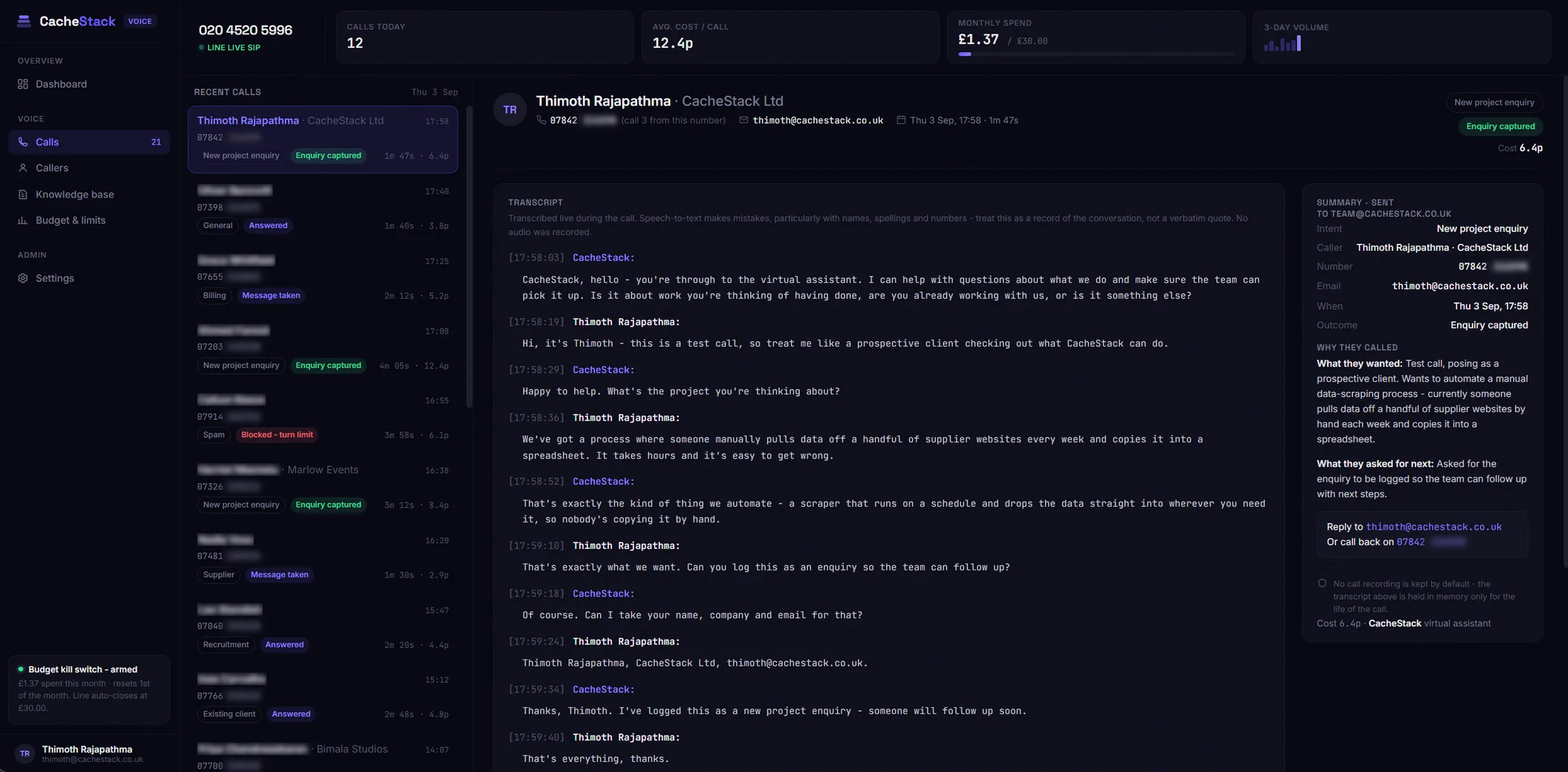The image size is (1568, 772).
Task: Click the calendar icon beside Thu 3 Sep
Action: 901,120
